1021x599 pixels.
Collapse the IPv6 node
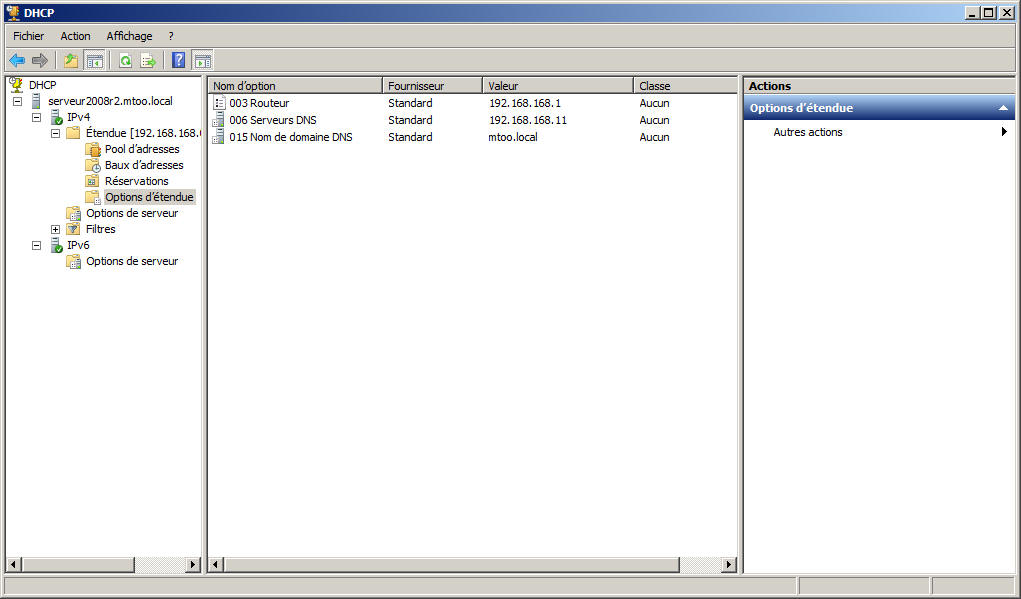click(36, 245)
